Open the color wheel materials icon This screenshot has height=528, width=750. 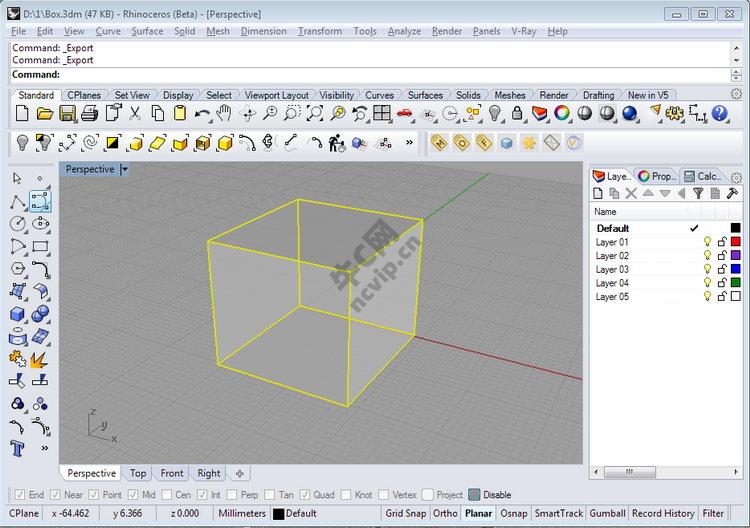click(562, 113)
